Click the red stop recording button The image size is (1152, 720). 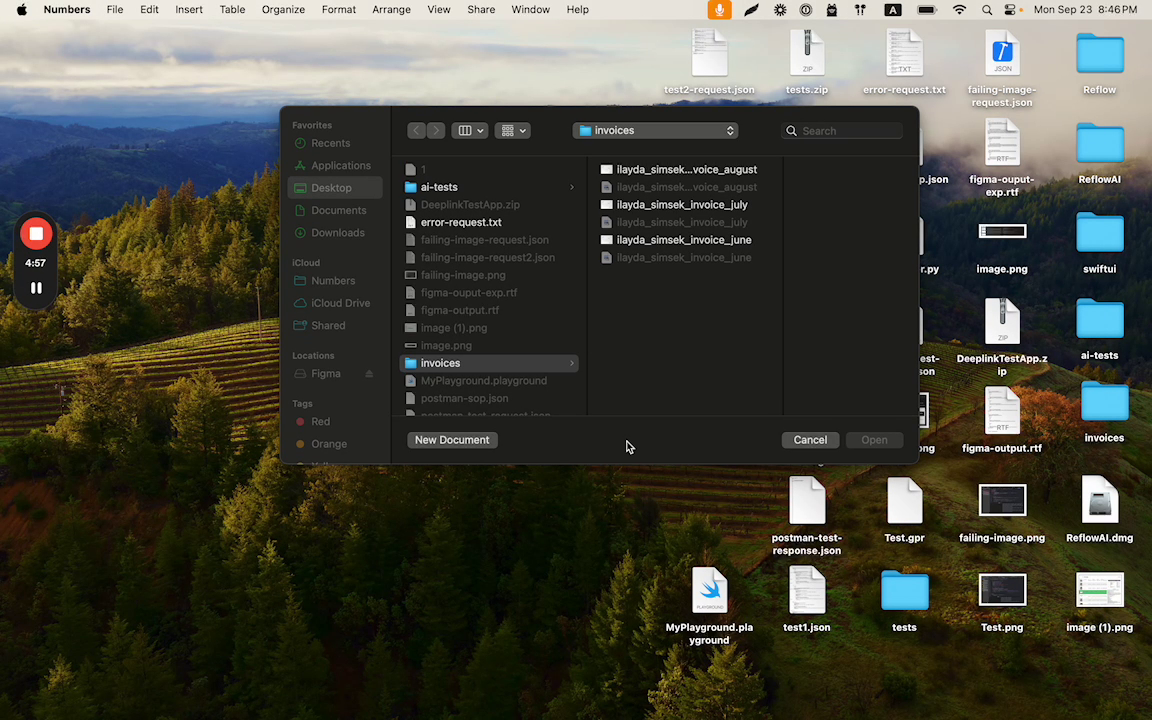tap(36, 234)
